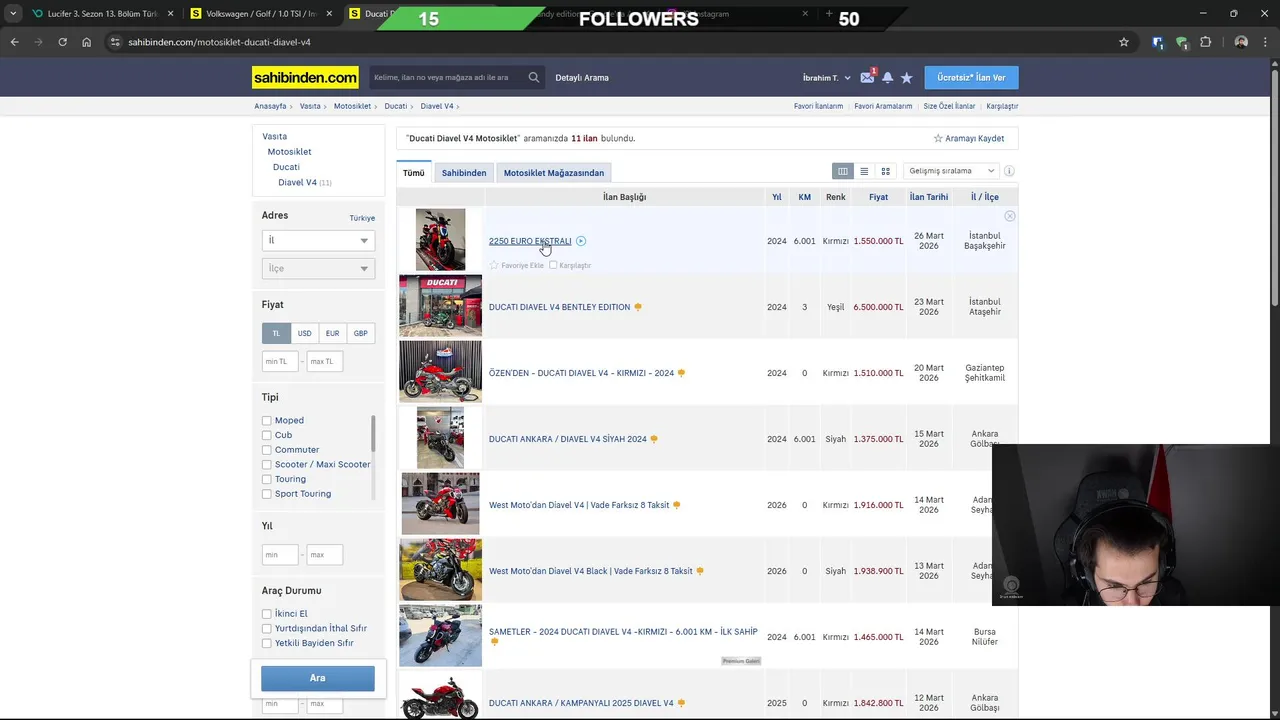Open DUCATI DIAVEL V4 BENTLEY EDITION listing

pyautogui.click(x=559, y=307)
